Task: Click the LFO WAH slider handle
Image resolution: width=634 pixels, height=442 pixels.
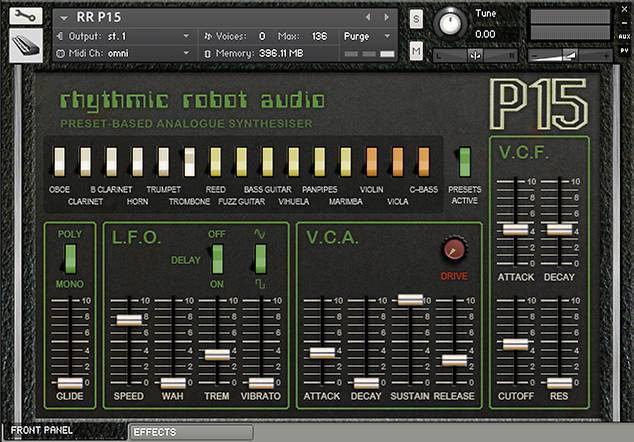Action: (x=173, y=383)
